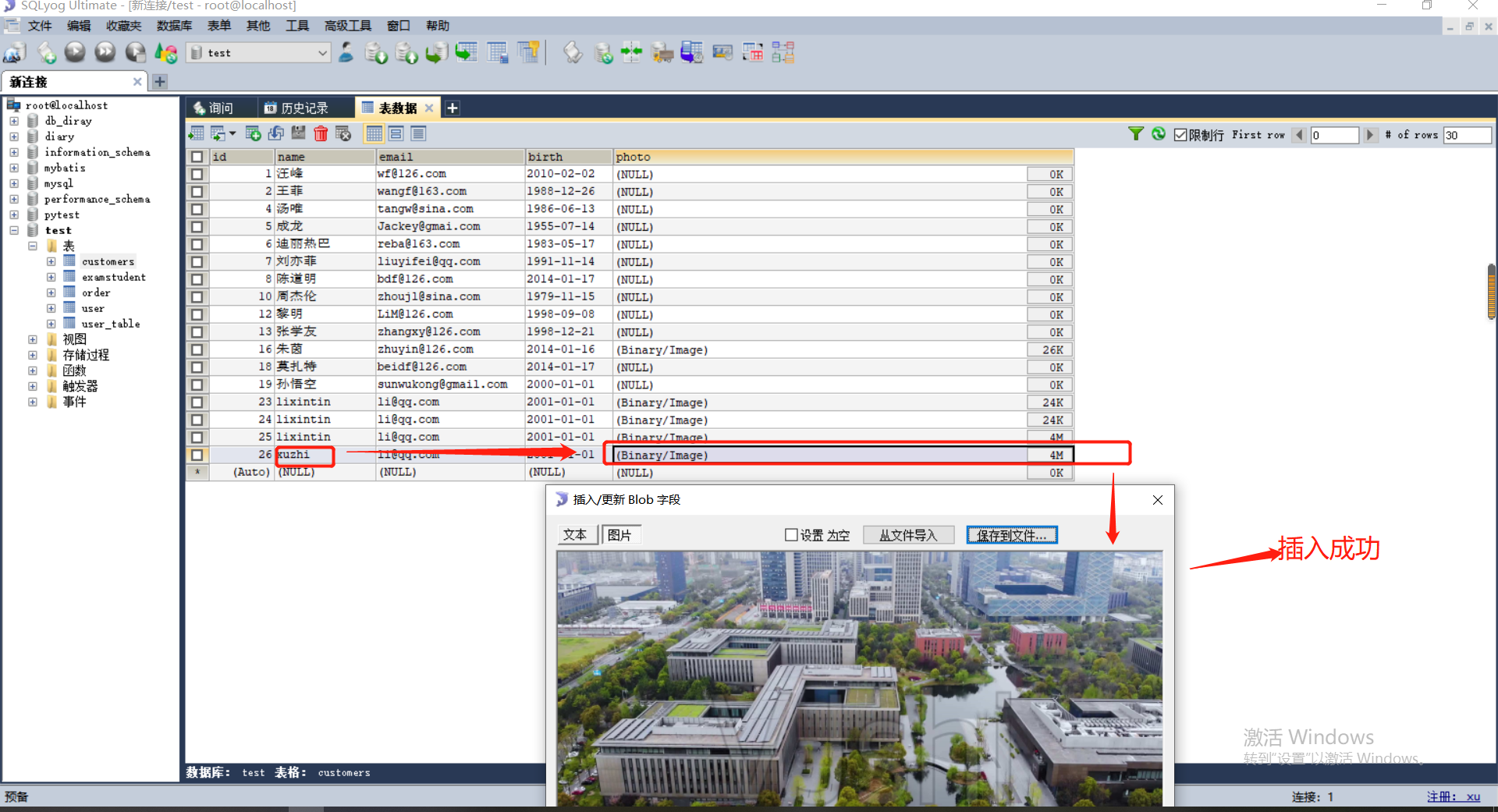The image size is (1498, 812).
Task: Toggle the 限制行 limit rows checkbox
Action: pos(1180,135)
